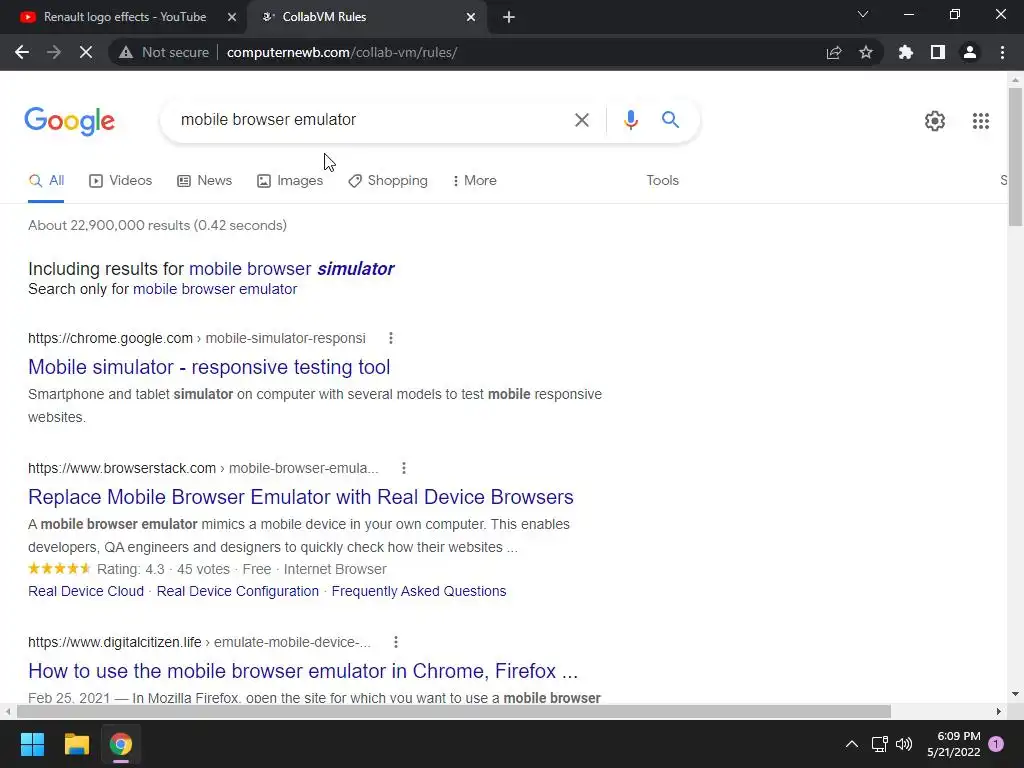Viewport: 1024px width, 768px height.
Task: Toggle the Chrome side panel icon
Action: click(938, 52)
